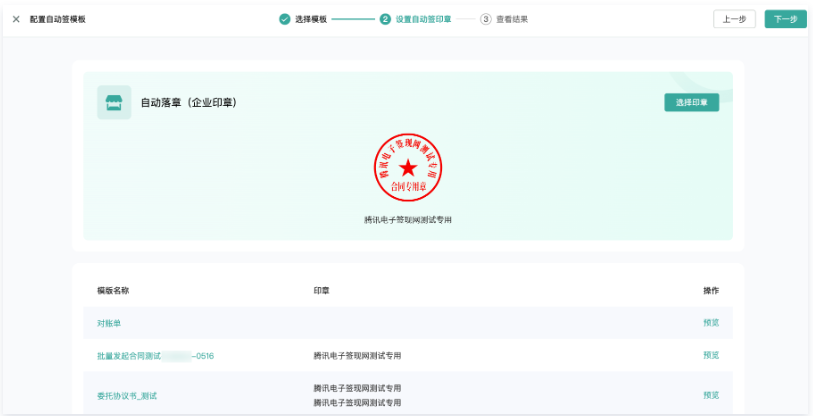Preview the 对账单 template
The height and width of the screenshot is (416, 813).
711,323
